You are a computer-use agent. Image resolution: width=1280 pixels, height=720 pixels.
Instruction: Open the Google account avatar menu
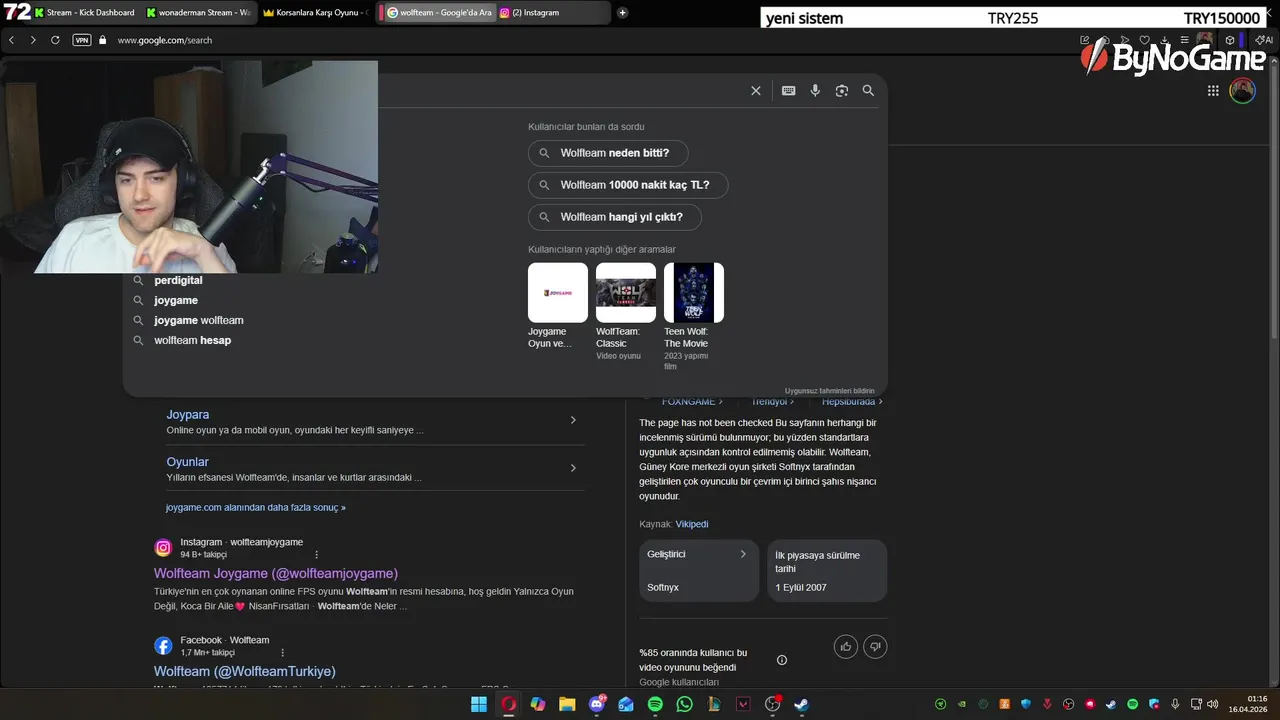[1242, 91]
